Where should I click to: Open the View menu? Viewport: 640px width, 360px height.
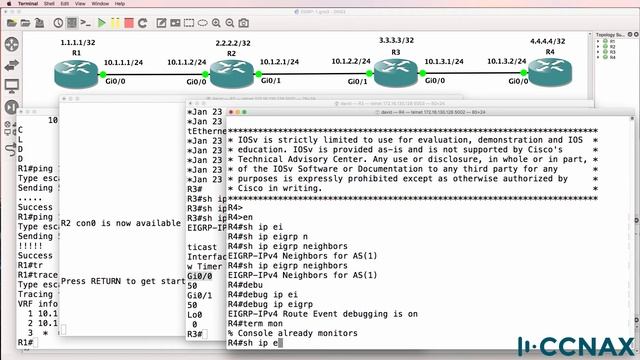[80, 3]
